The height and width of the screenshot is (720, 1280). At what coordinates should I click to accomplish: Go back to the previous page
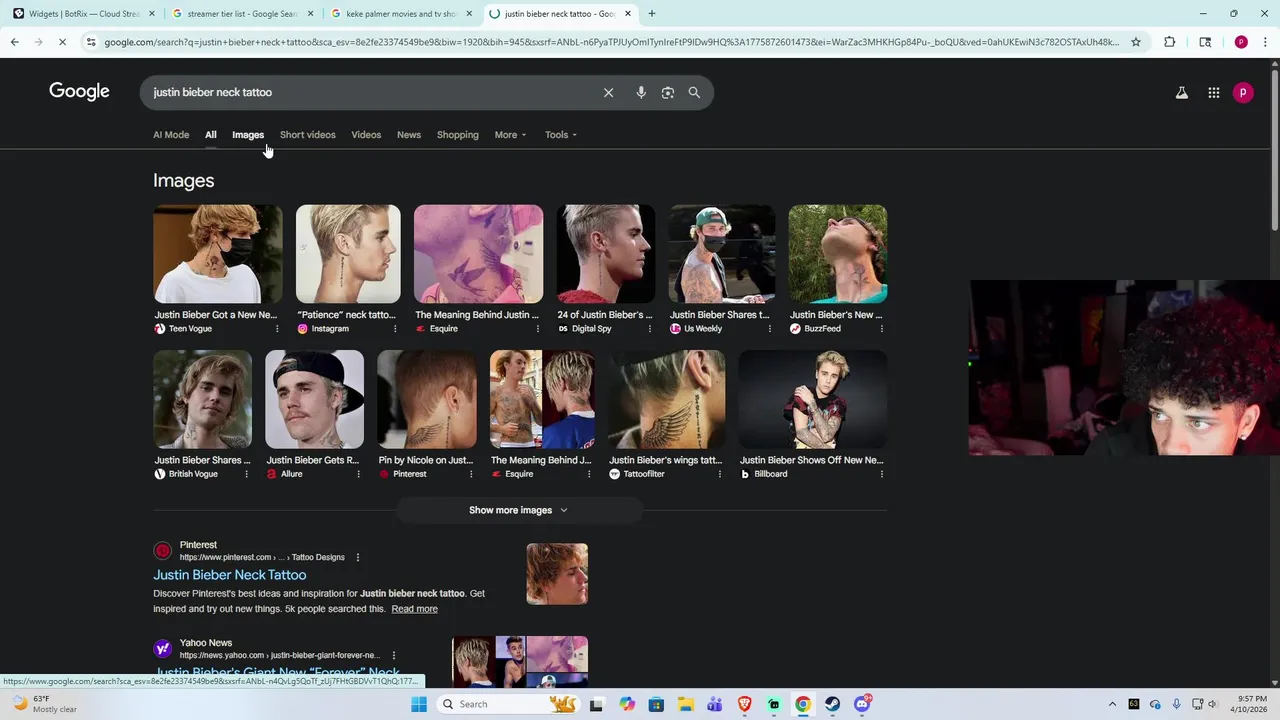(14, 42)
